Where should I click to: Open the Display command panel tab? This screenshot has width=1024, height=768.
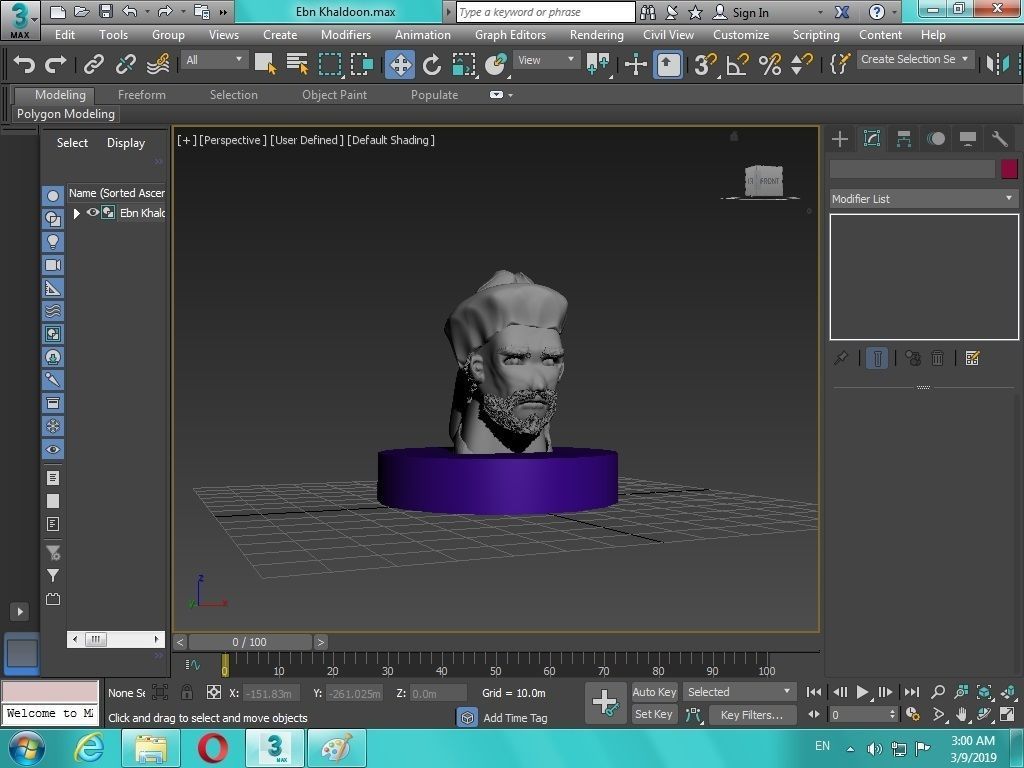[x=968, y=138]
